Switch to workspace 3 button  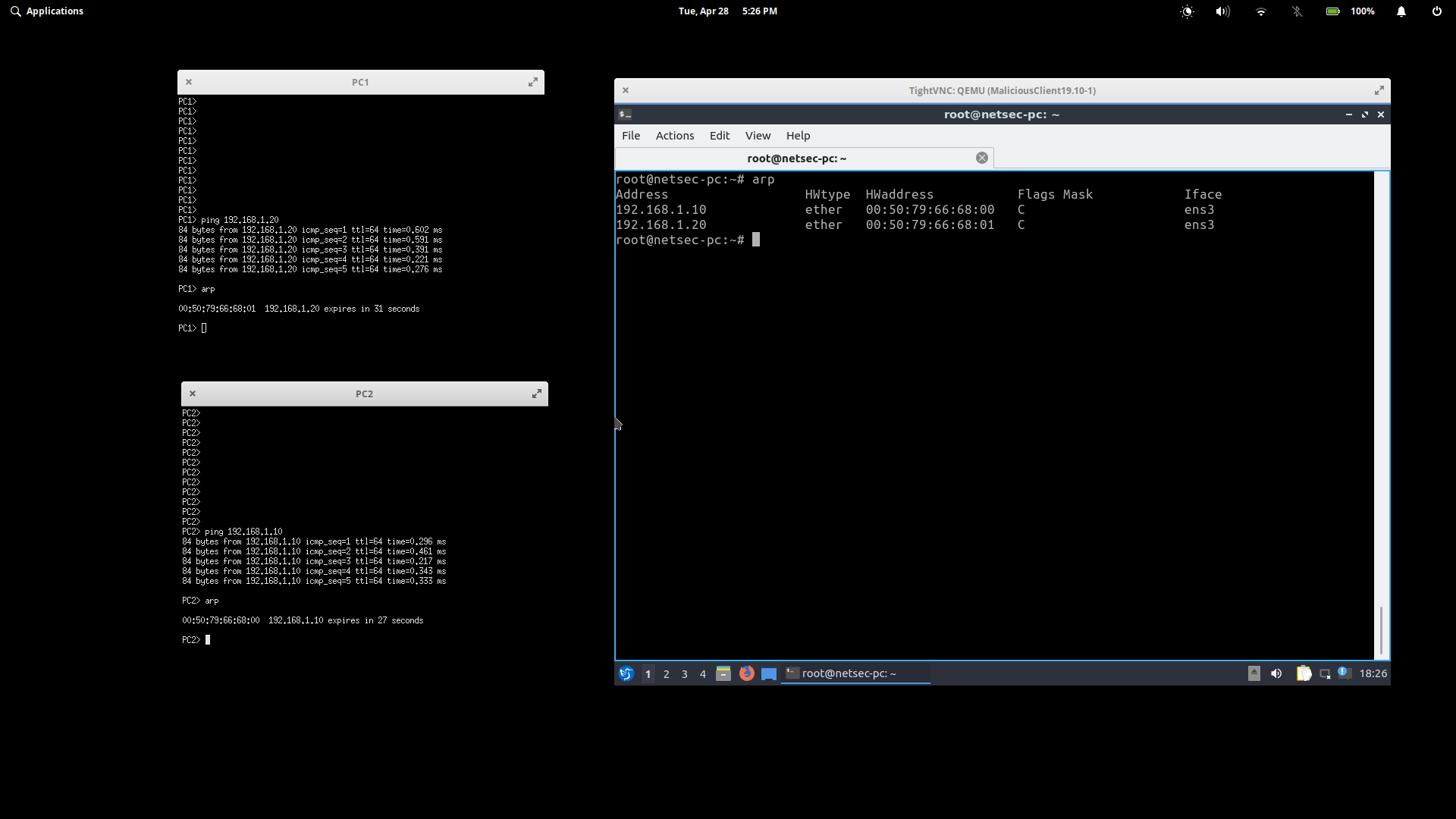tap(685, 673)
